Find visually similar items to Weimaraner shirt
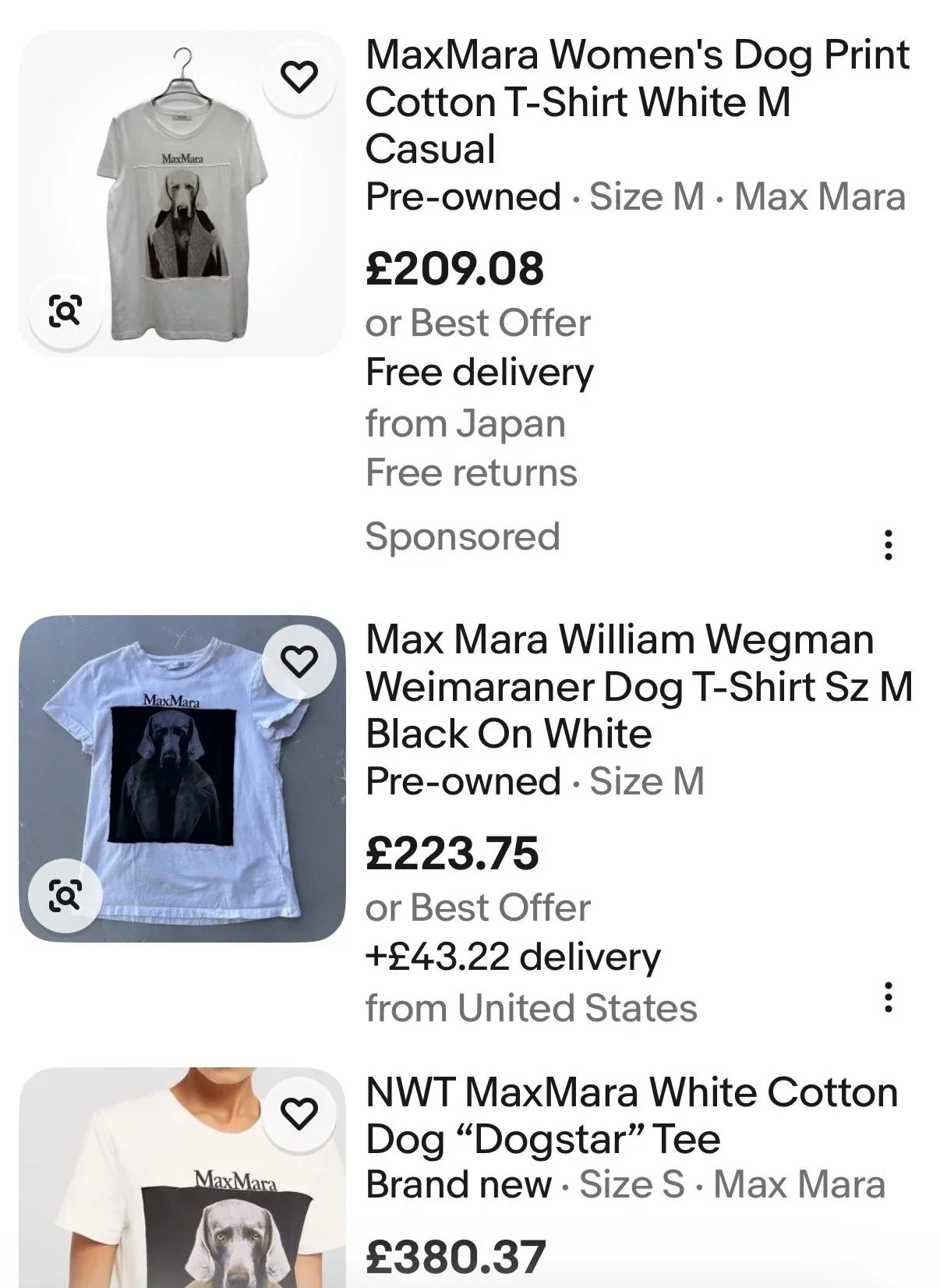The image size is (940, 1288). pyautogui.click(x=65, y=895)
